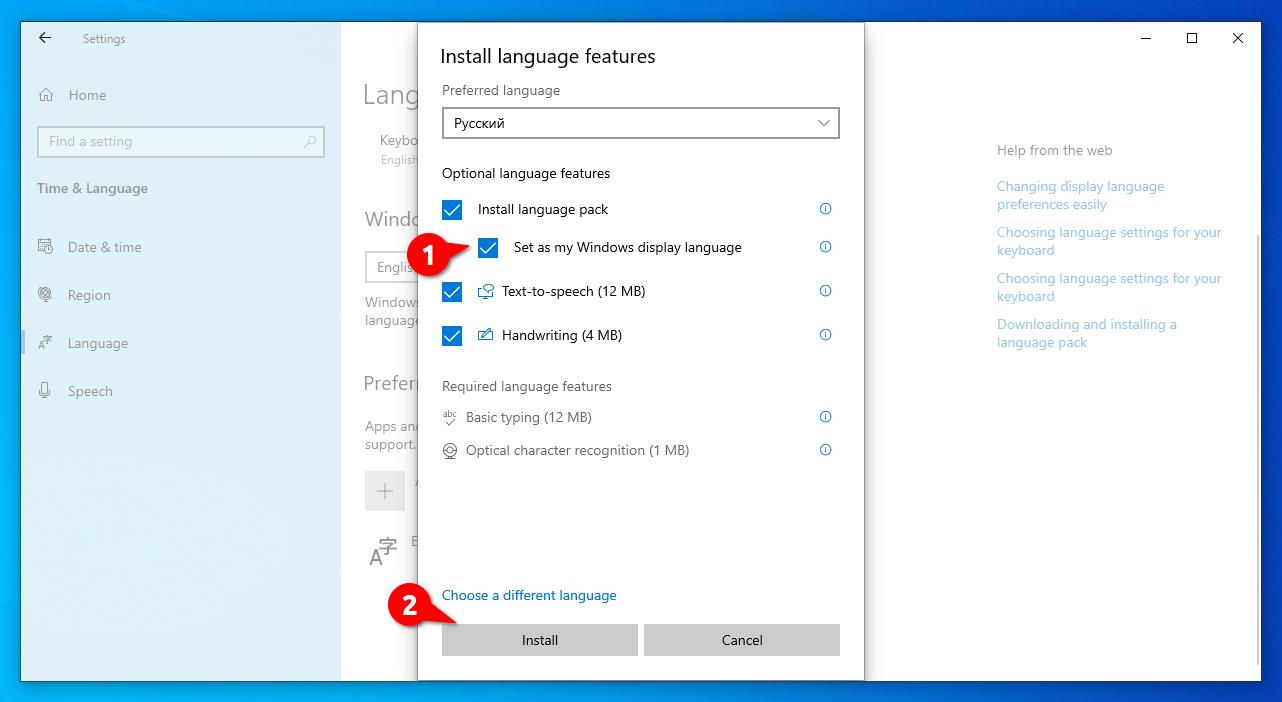Click Choose a different language link
The image size is (1282, 702).
click(x=529, y=595)
